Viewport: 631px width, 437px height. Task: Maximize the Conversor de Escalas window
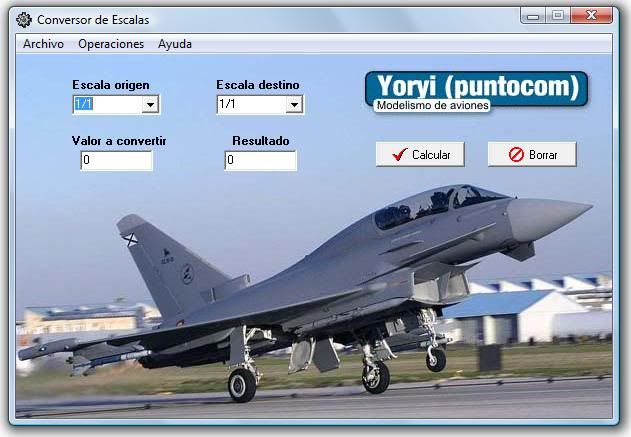[558, 16]
